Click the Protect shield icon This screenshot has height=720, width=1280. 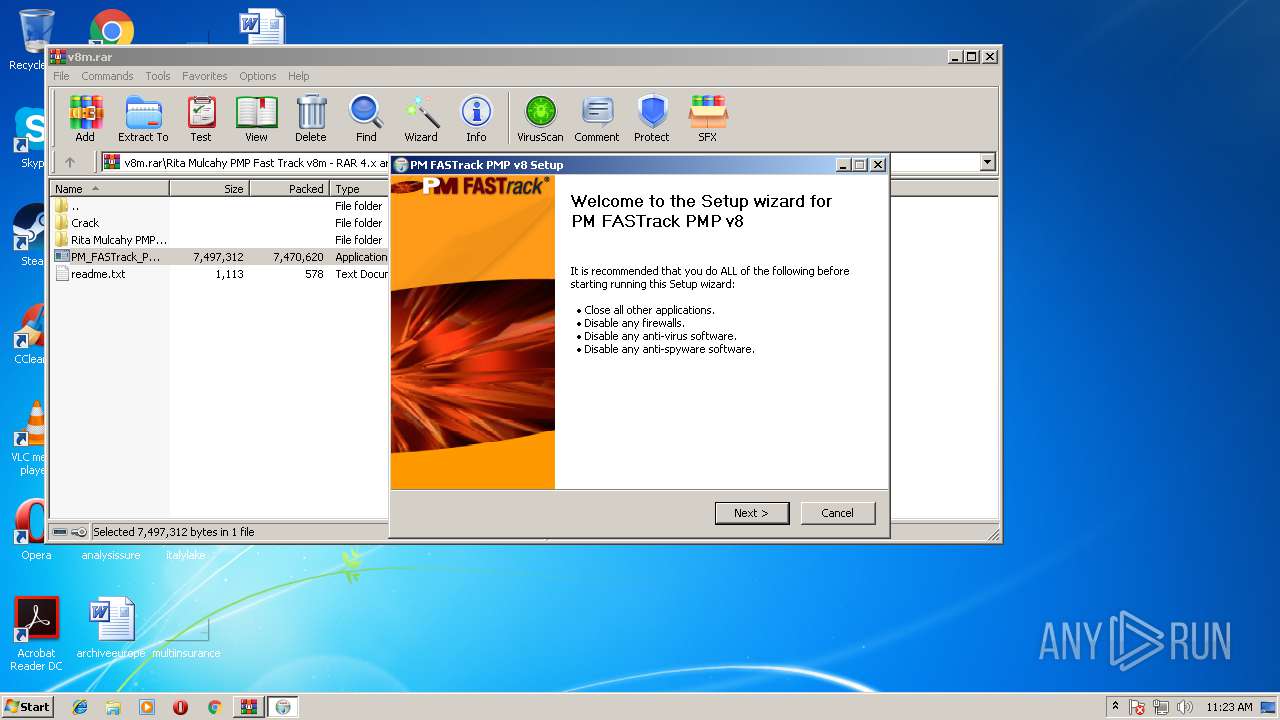coord(652,119)
